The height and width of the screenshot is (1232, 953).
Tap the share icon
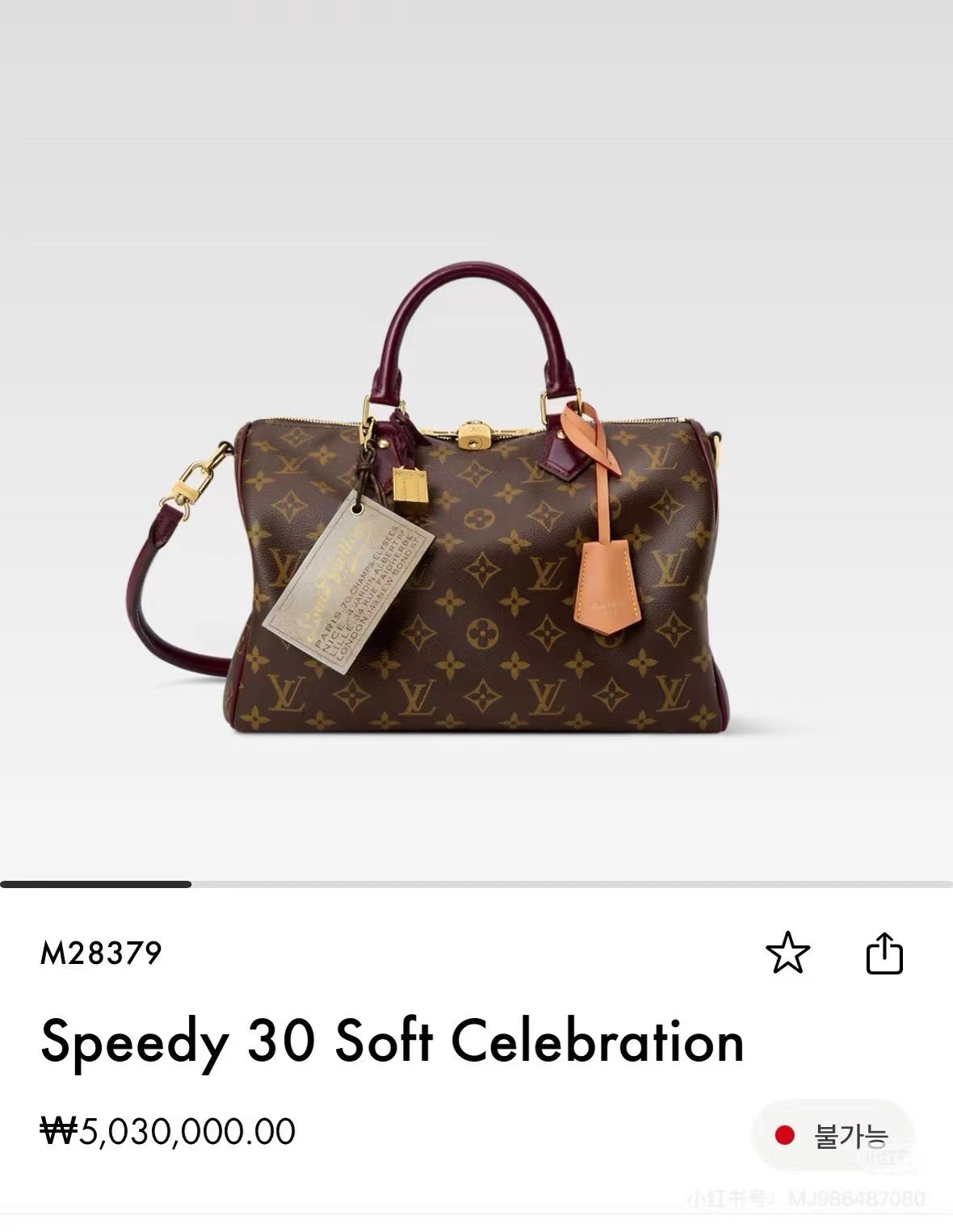(884, 953)
